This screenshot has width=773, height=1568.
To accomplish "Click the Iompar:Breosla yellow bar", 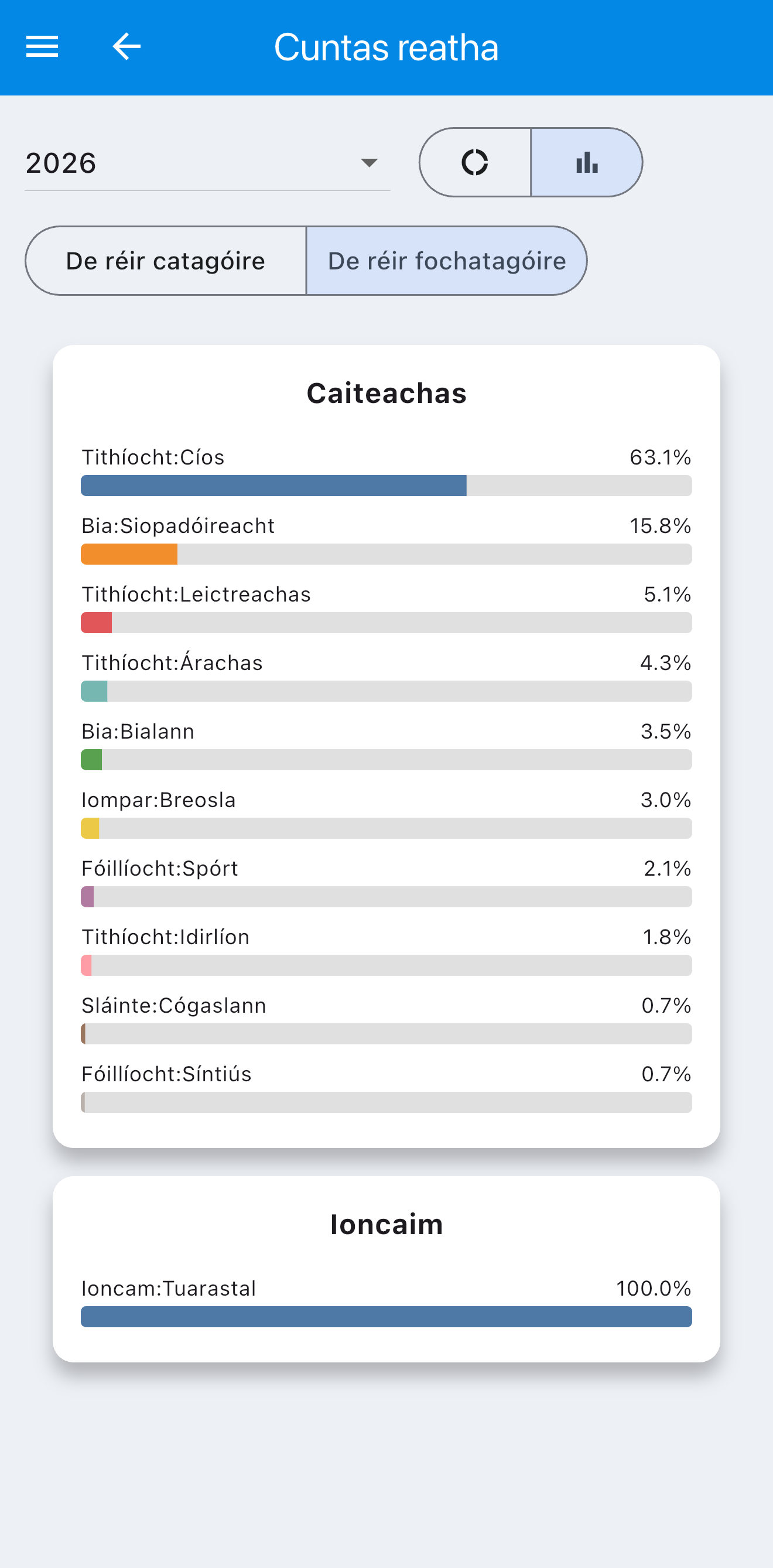I will tap(90, 828).
